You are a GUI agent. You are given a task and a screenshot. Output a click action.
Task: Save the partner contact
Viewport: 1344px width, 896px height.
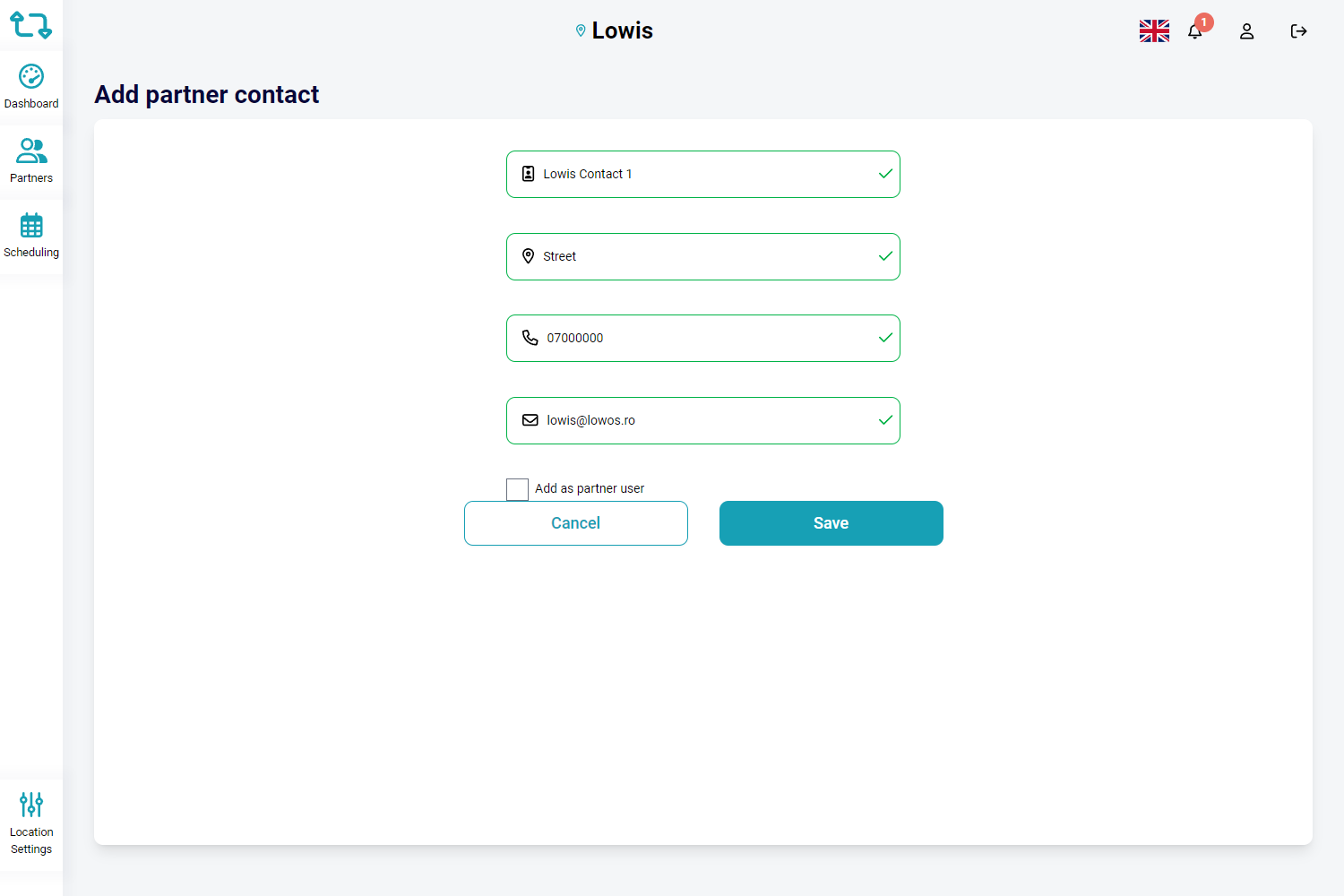click(x=831, y=523)
